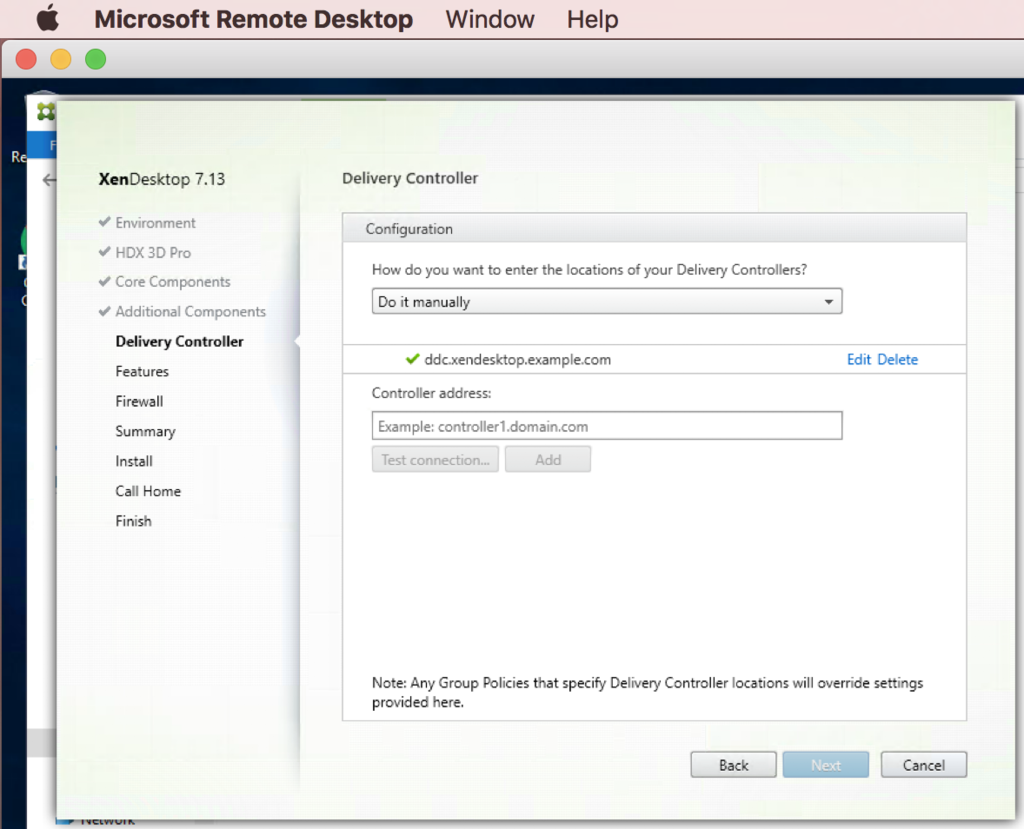
Task: Open the Microsoft Remote Desktop menu
Action: tap(253, 19)
